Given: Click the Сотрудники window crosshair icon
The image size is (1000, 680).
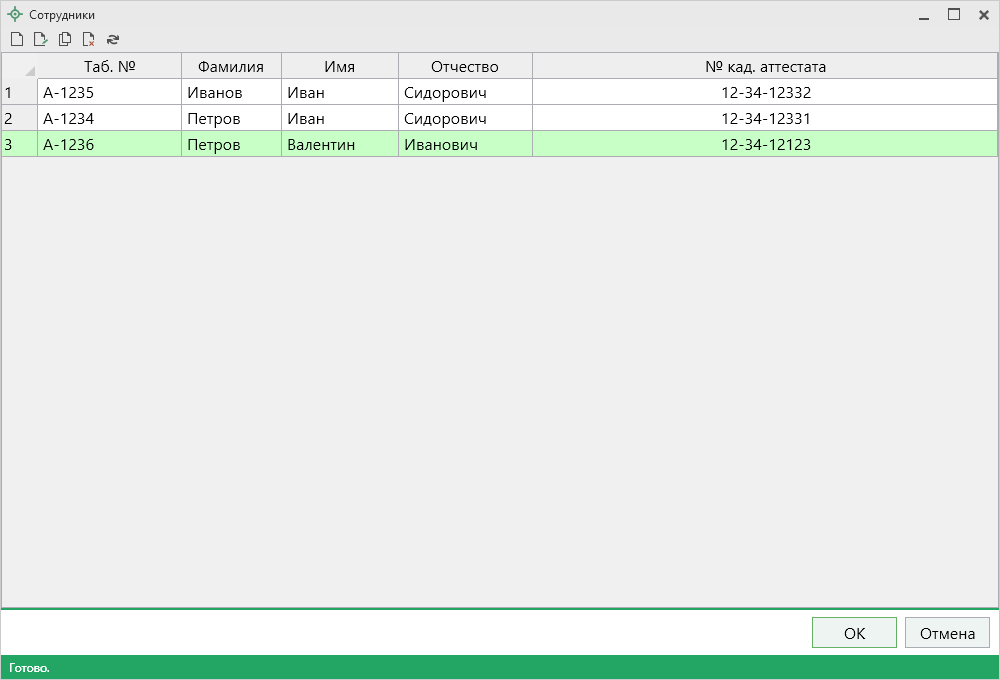Looking at the screenshot, I should (x=15, y=15).
